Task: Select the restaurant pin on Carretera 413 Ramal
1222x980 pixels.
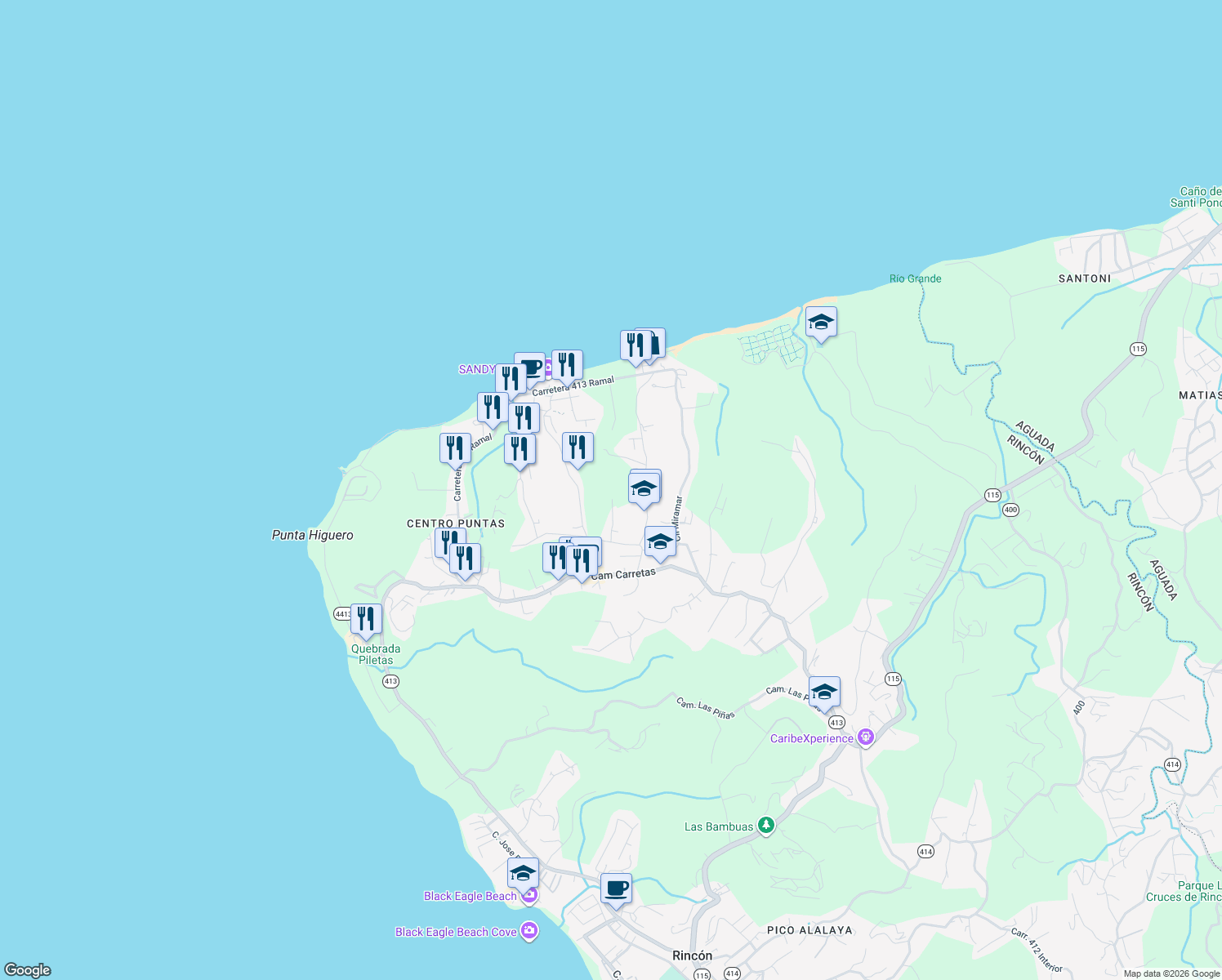Action: [x=566, y=364]
